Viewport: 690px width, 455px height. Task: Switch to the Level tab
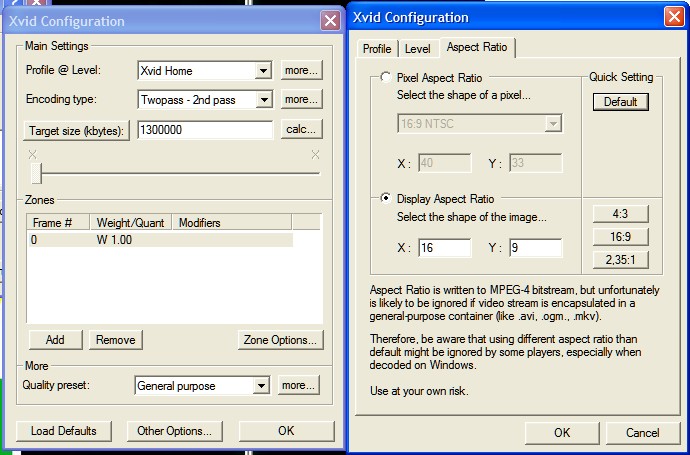point(418,48)
